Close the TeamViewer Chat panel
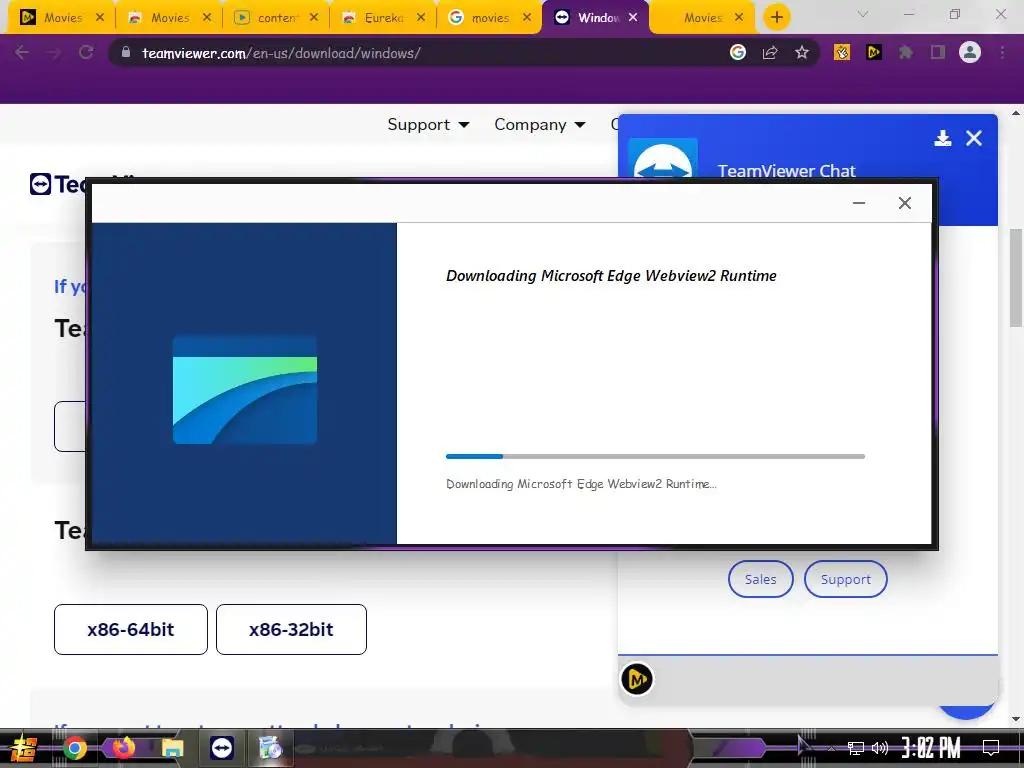The height and width of the screenshot is (768, 1024). point(974,138)
